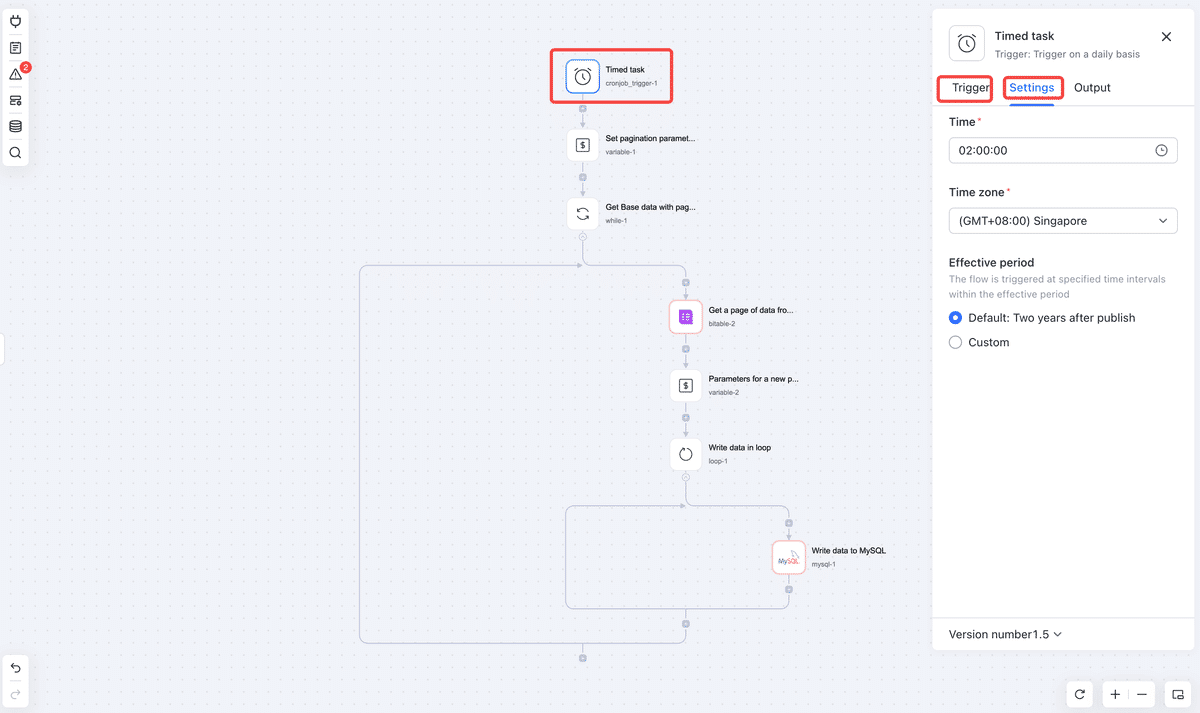The image size is (1200, 713).
Task: Select the Parameters for a new page variable-2 node icon
Action: (686, 385)
